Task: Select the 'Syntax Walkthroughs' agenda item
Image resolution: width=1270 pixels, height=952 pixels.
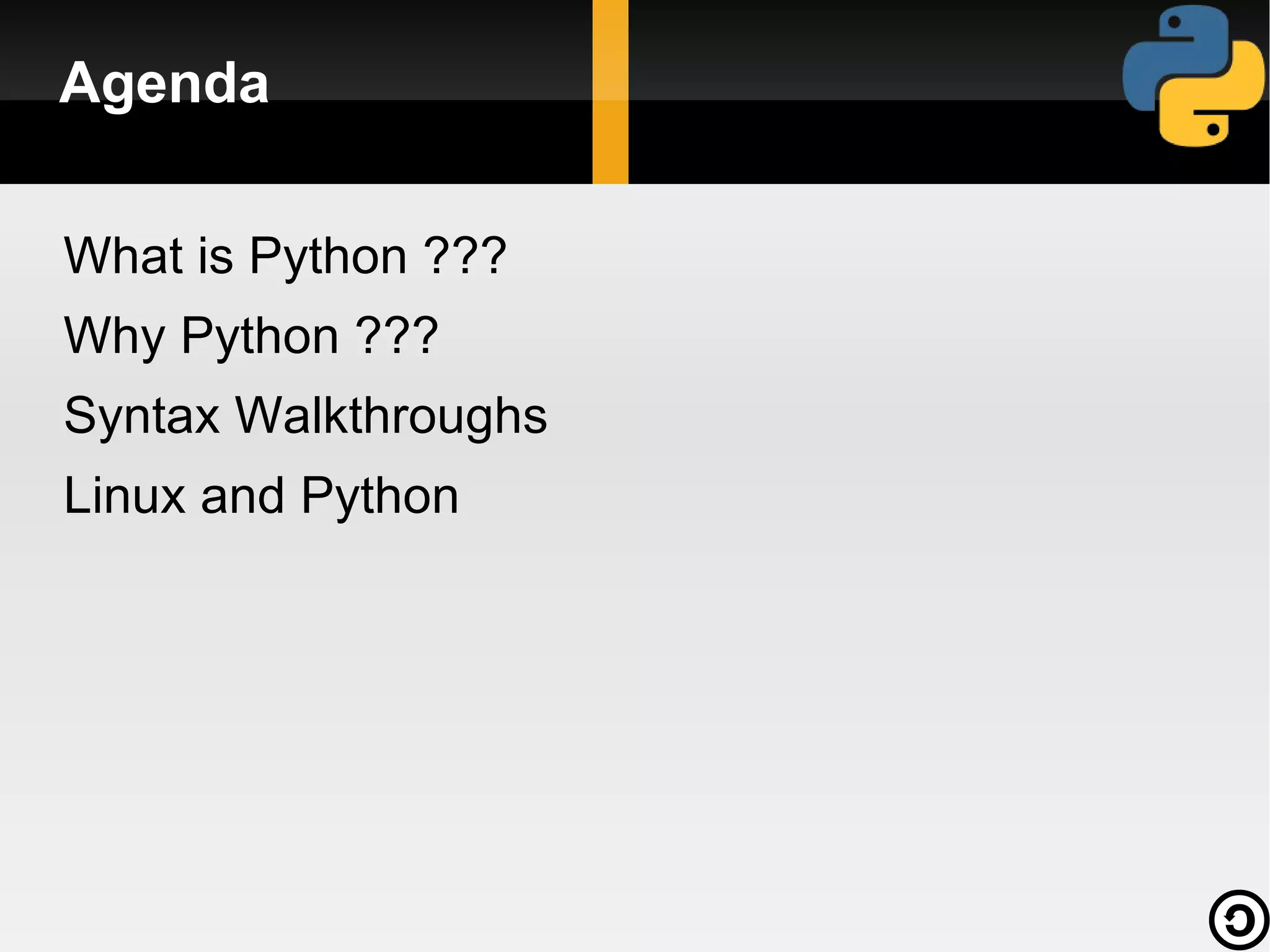Action: tap(306, 416)
